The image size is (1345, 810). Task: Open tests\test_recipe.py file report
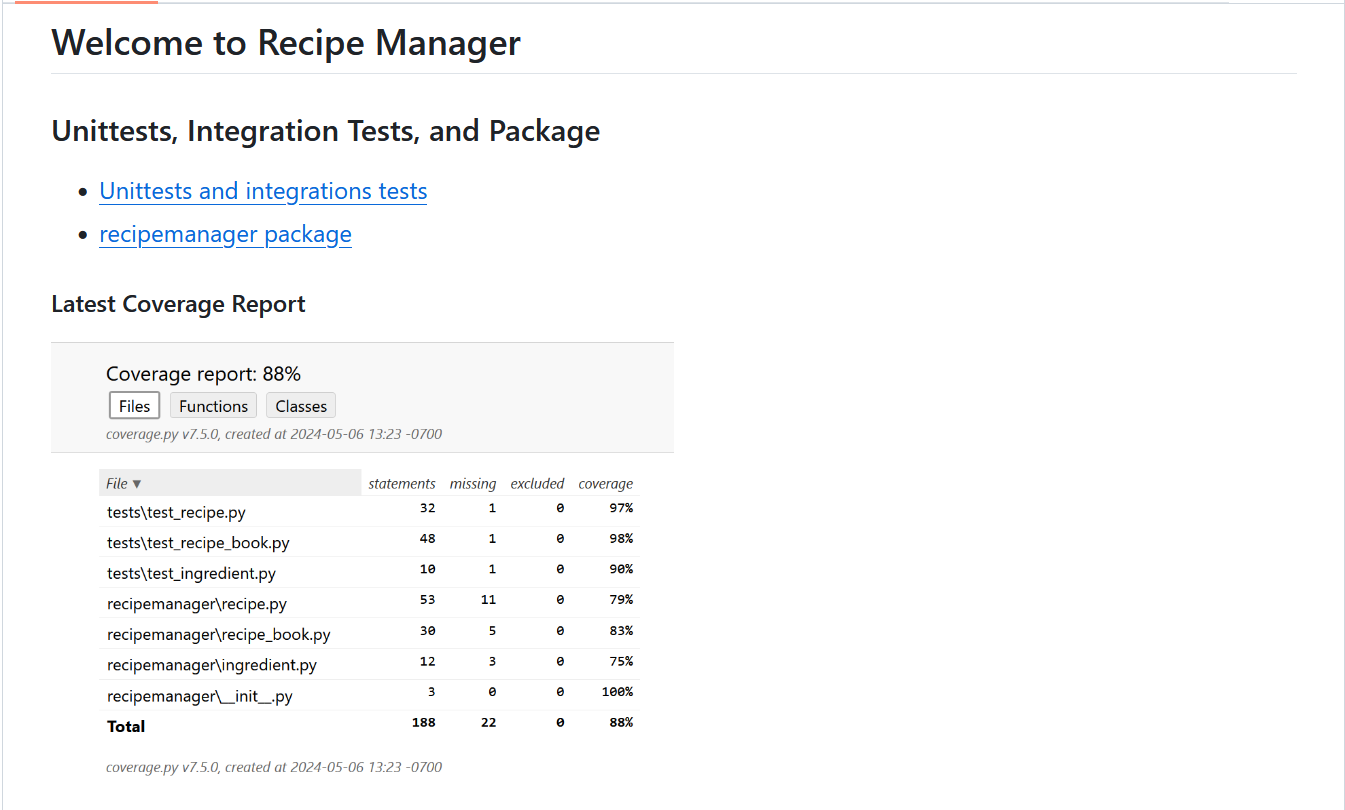click(x=176, y=512)
